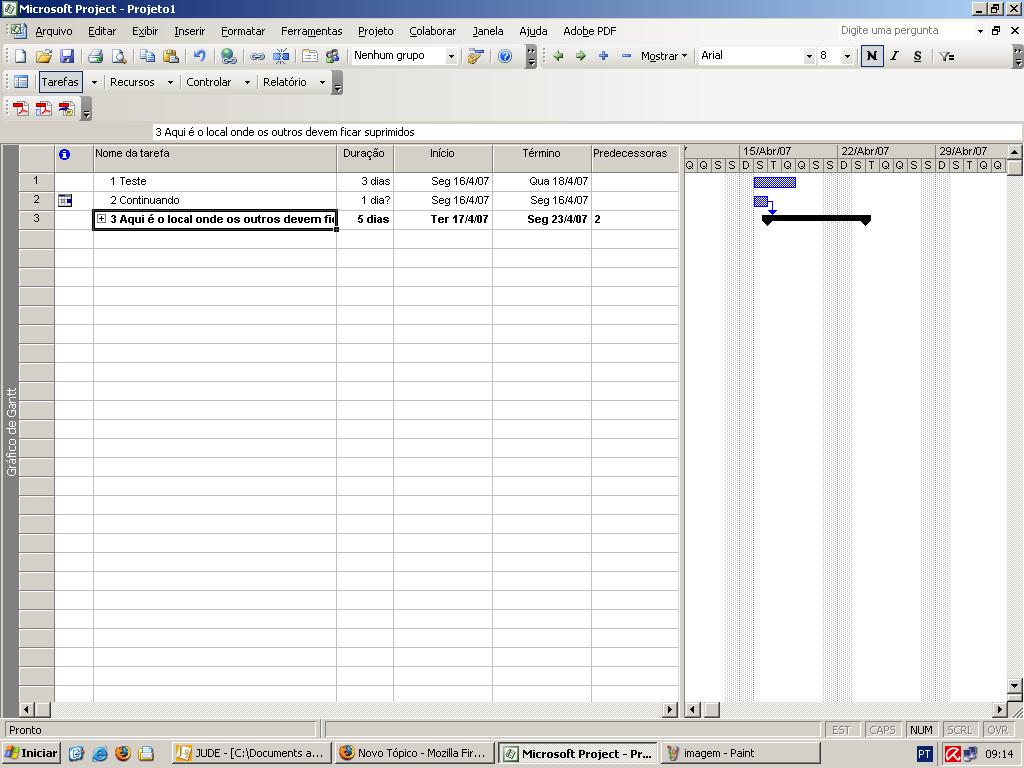
Task: Create a new project file icon
Action: (20, 56)
